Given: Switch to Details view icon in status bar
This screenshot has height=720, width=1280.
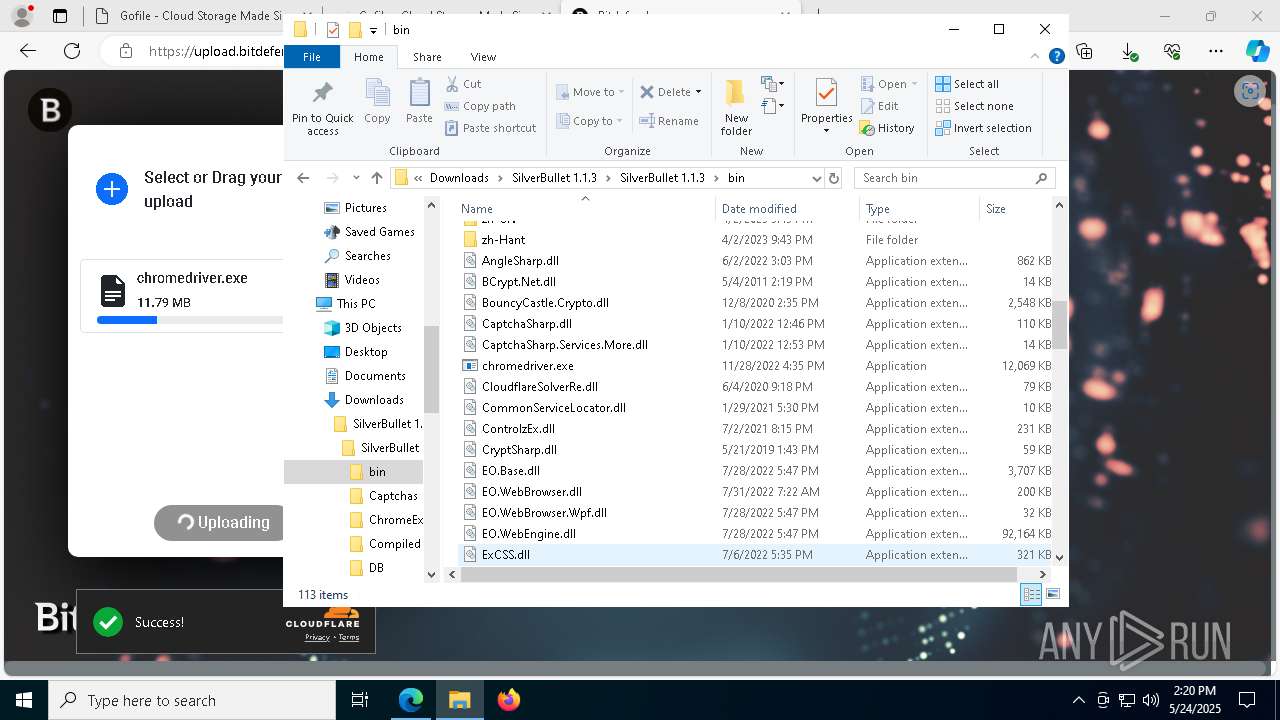Looking at the screenshot, I should (x=1031, y=594).
